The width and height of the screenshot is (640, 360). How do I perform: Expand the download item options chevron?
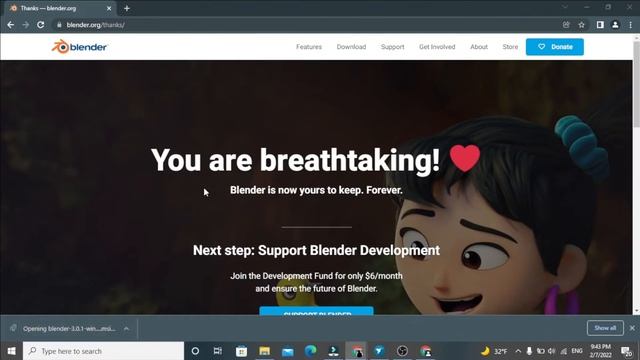pos(127,329)
